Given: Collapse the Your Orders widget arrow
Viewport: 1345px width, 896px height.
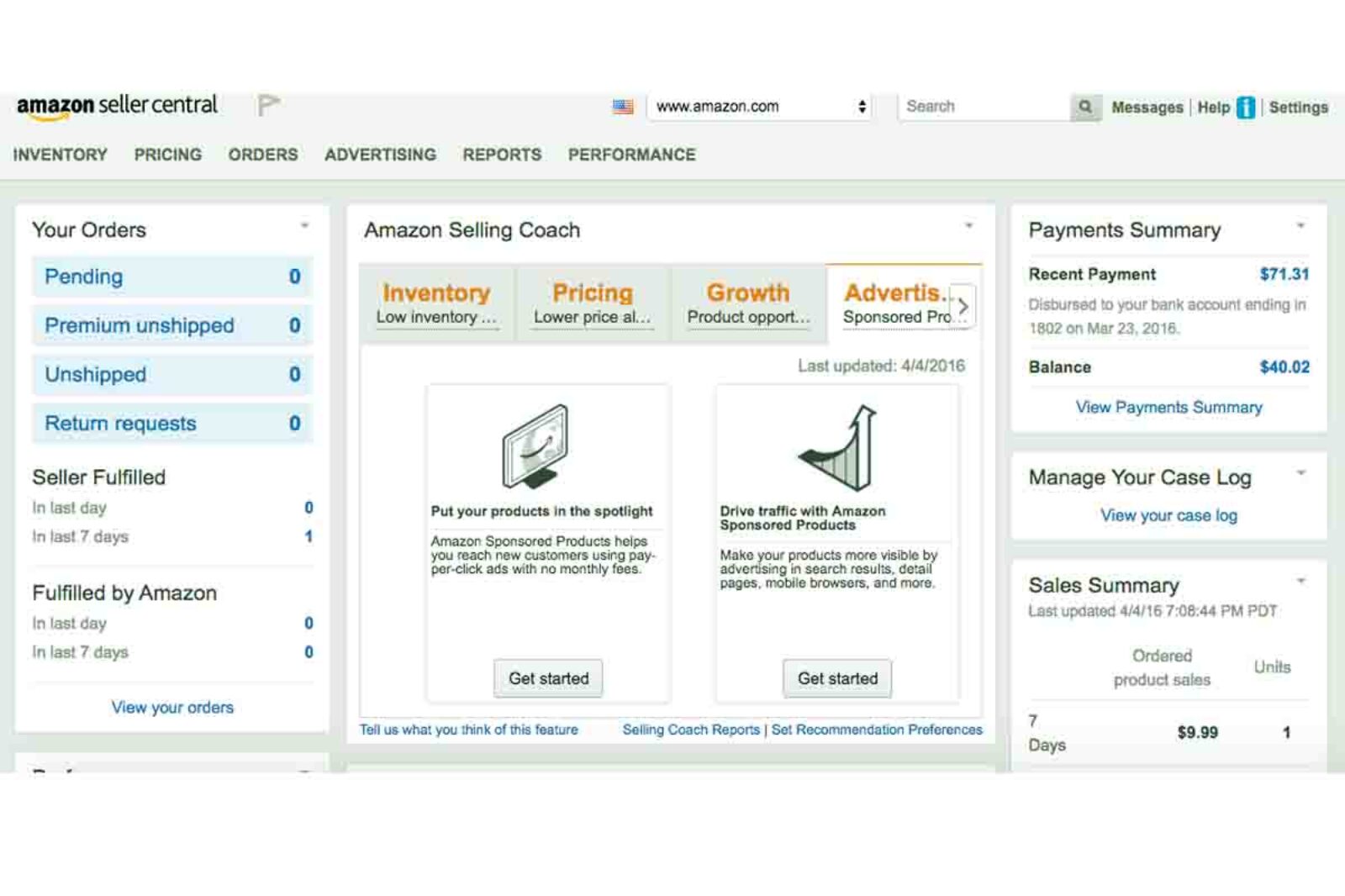Looking at the screenshot, I should (x=304, y=225).
